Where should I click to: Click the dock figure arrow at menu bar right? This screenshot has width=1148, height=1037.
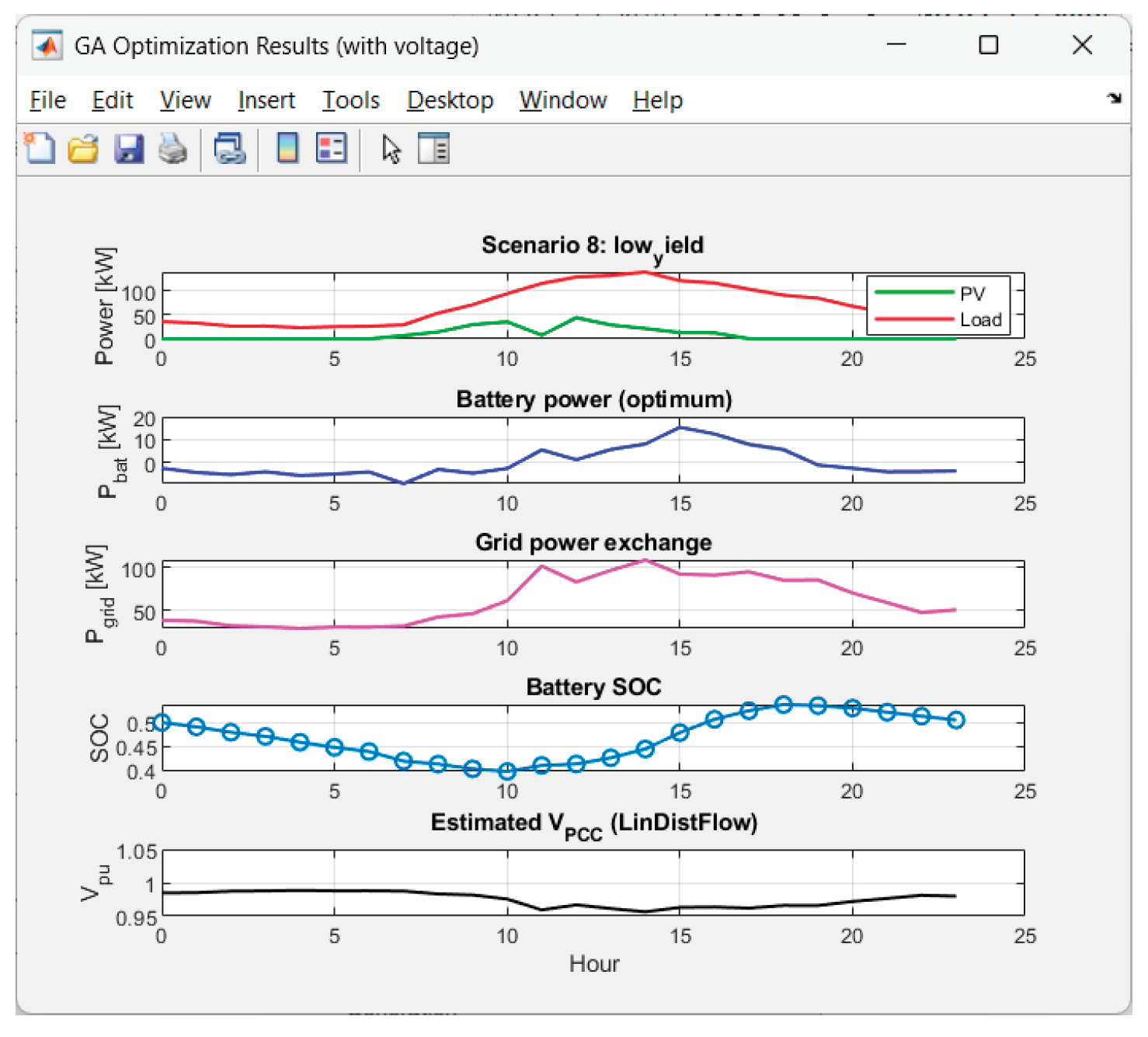(x=1114, y=98)
